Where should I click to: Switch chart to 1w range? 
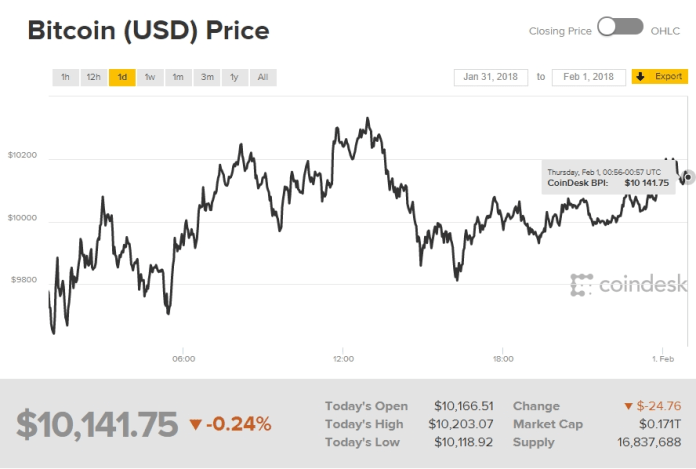150,77
